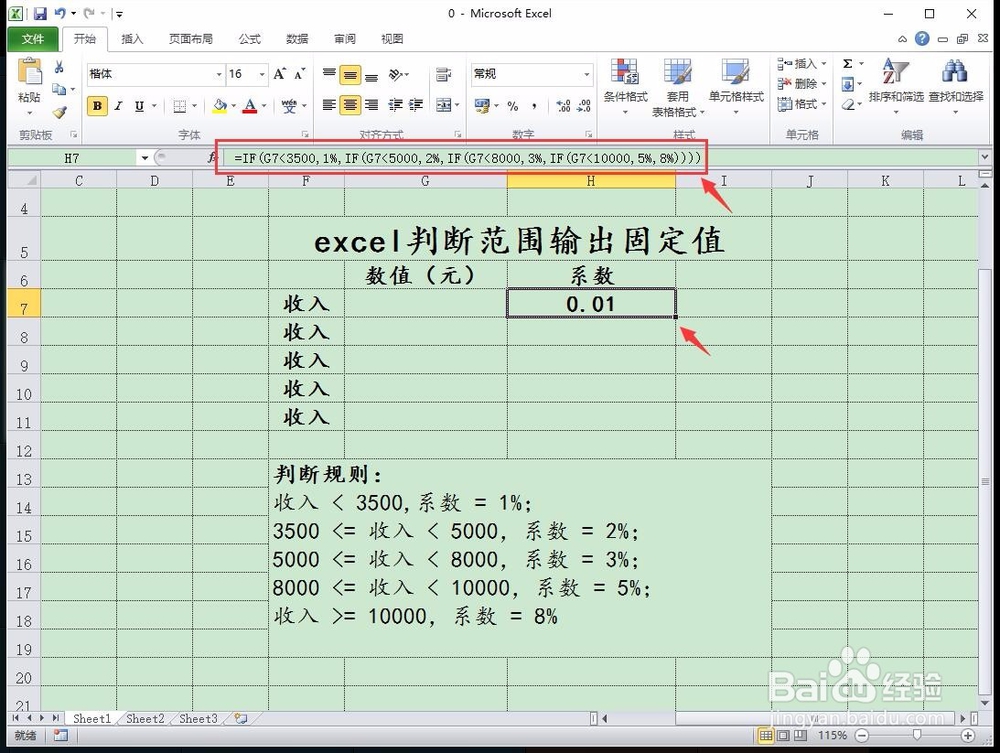The image size is (1000, 753).
Task: Click font color red A
Action: (250, 106)
